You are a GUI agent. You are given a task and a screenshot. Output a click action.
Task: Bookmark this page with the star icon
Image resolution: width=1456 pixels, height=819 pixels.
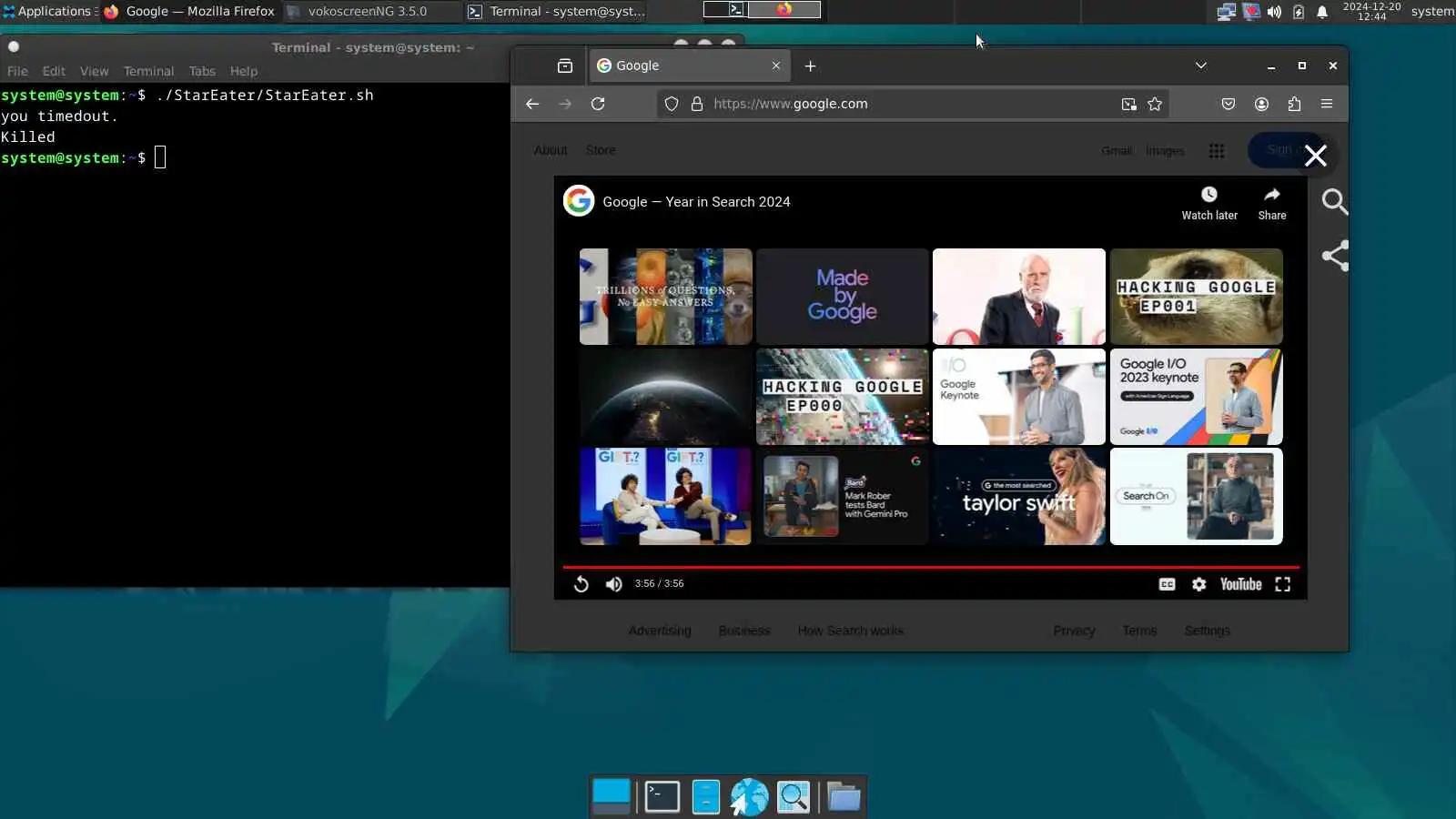pyautogui.click(x=1155, y=104)
